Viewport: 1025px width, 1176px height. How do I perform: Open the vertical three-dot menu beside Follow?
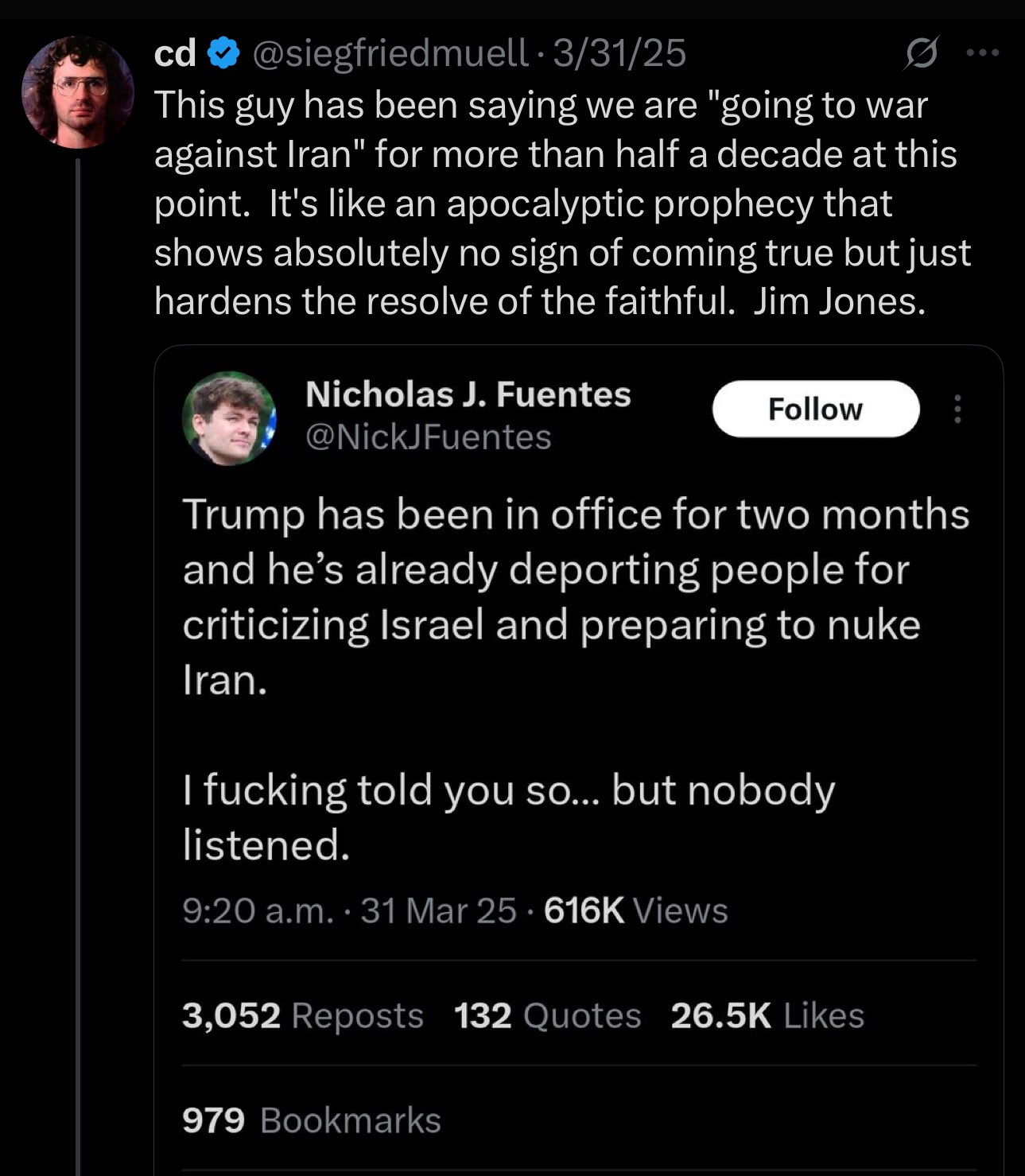(x=957, y=409)
